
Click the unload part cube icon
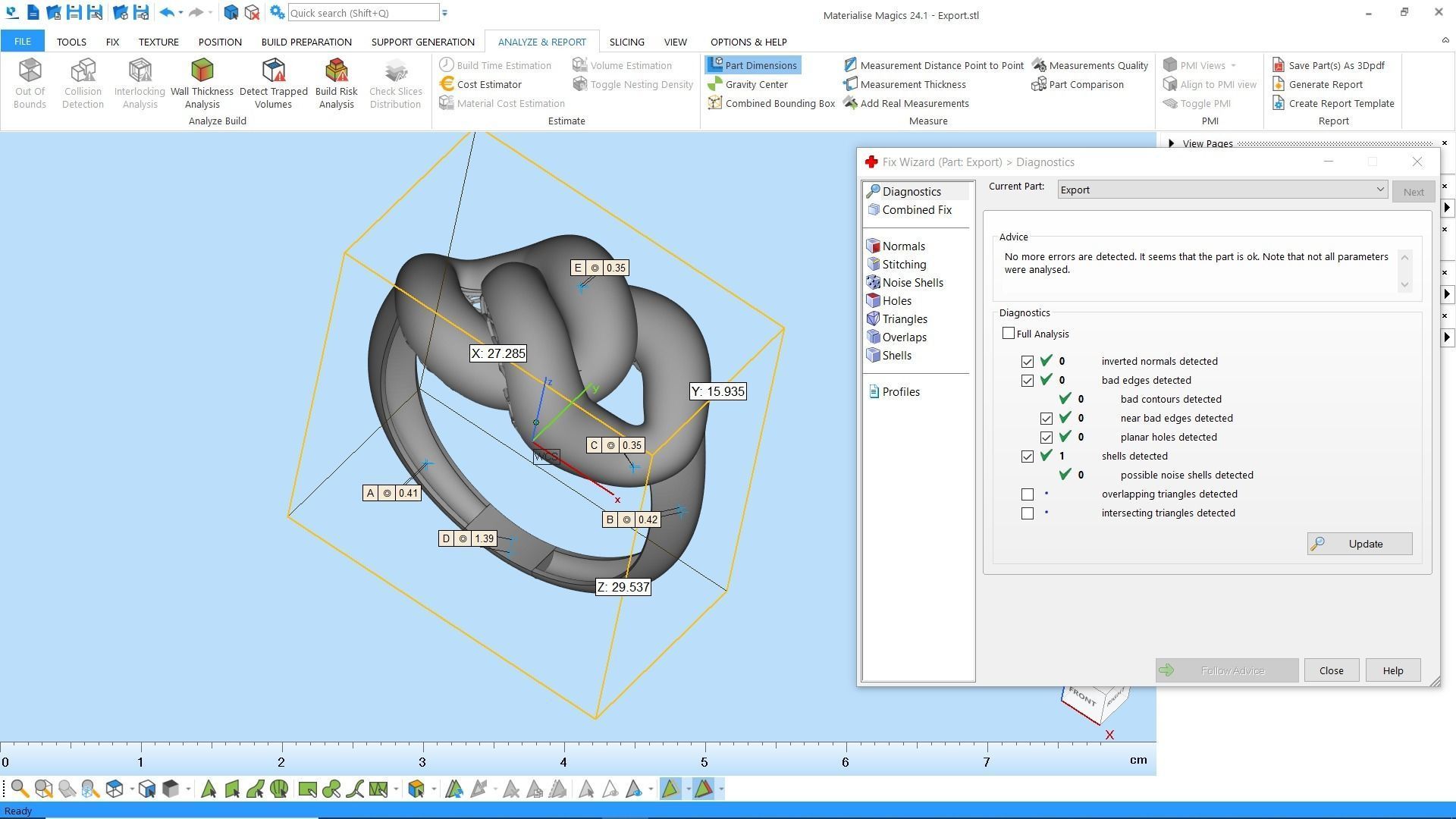click(252, 12)
